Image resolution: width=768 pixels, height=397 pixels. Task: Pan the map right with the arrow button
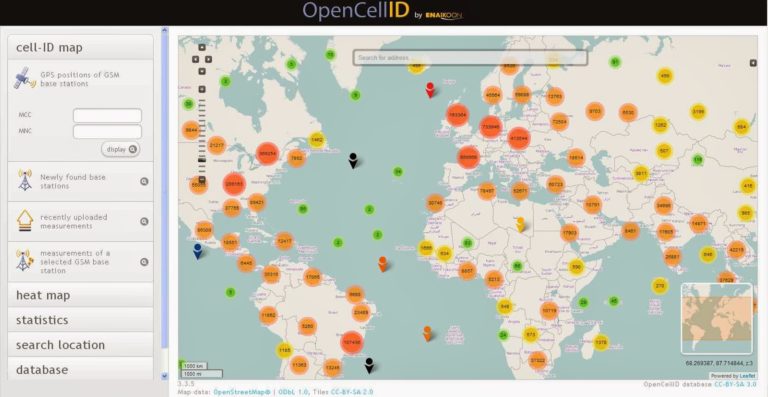pos(208,59)
